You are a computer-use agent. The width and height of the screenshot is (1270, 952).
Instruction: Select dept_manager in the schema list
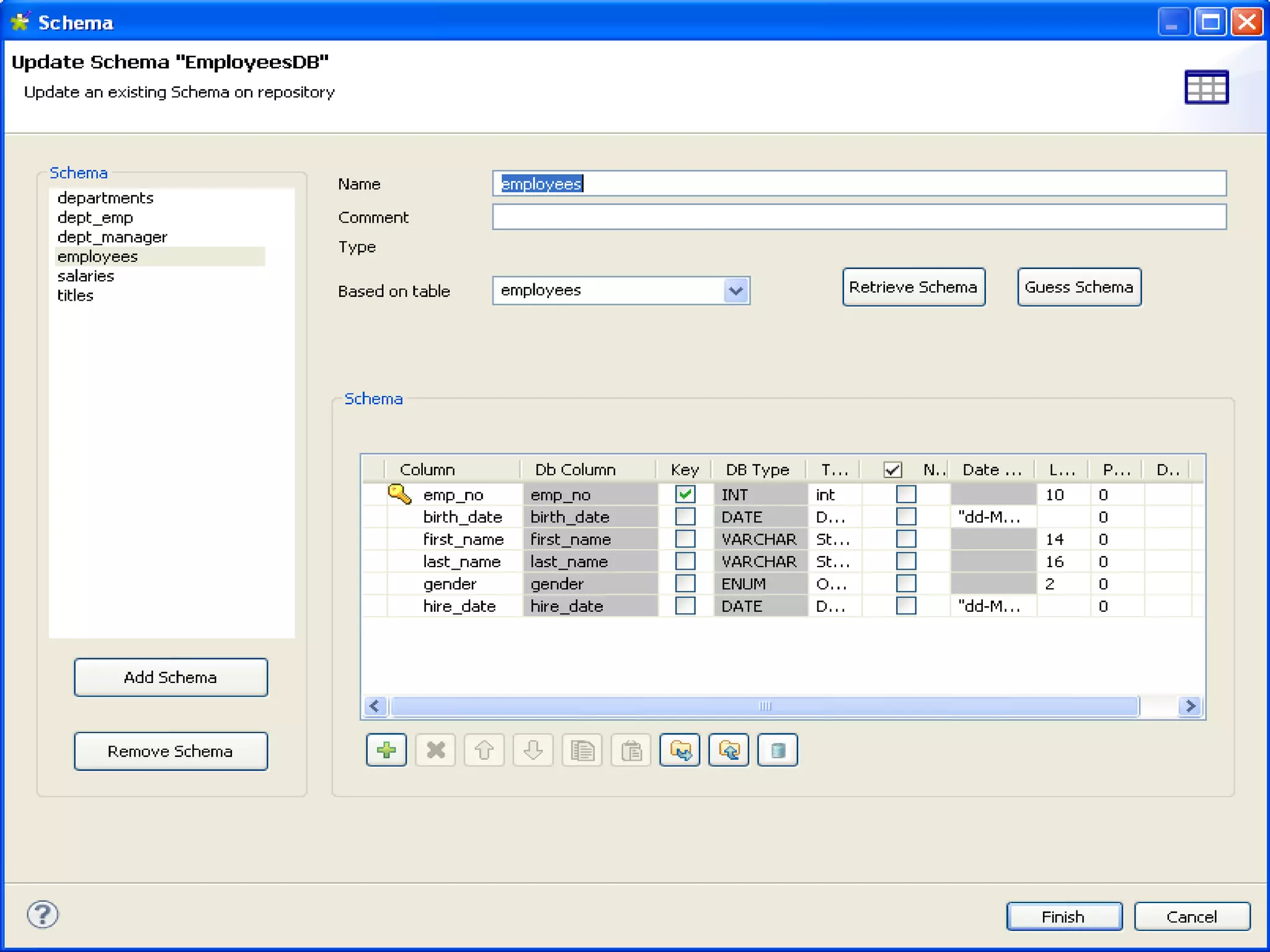(x=112, y=237)
